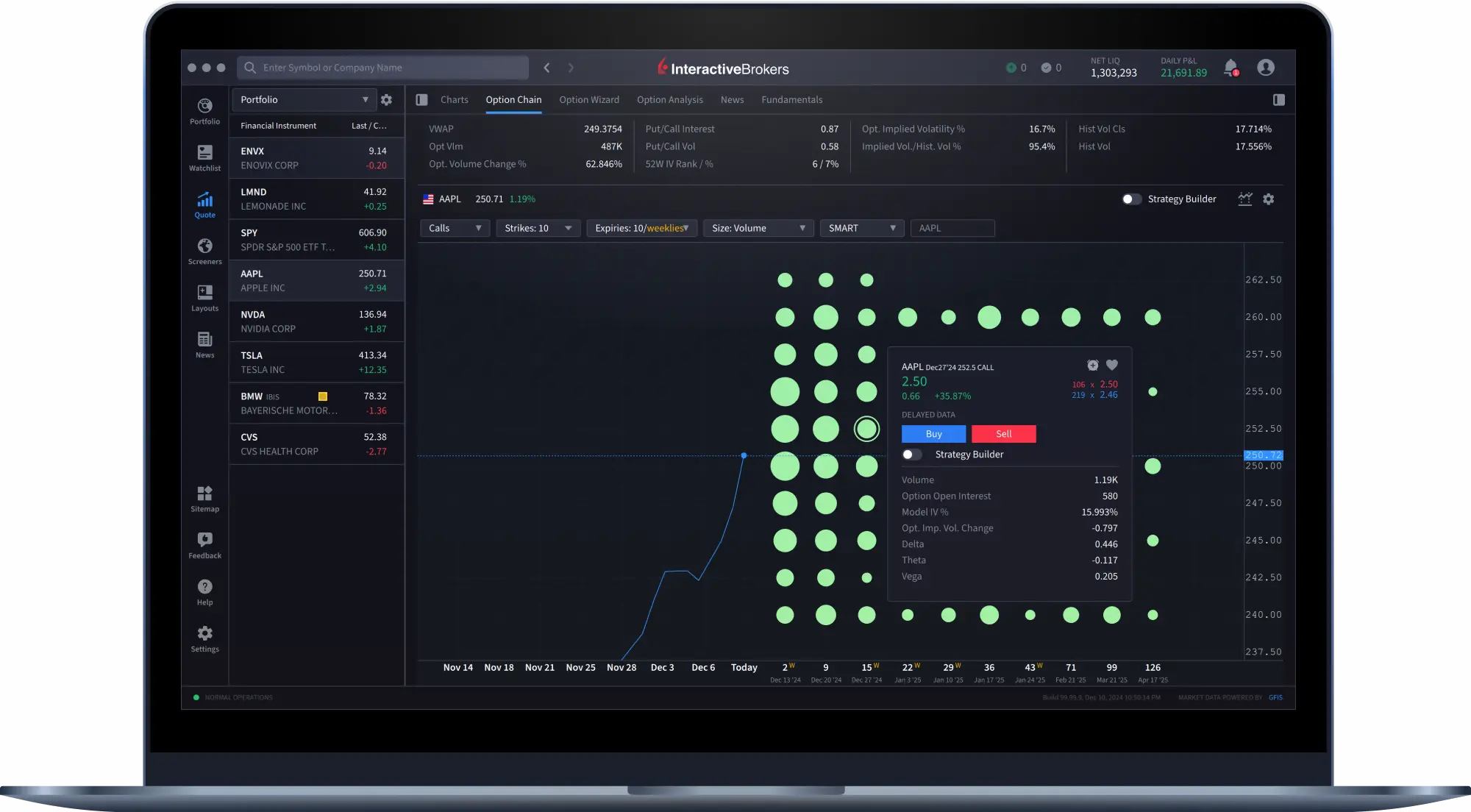Expand the Portfolio selector dropdown
The width and height of the screenshot is (1471, 812).
(x=304, y=100)
